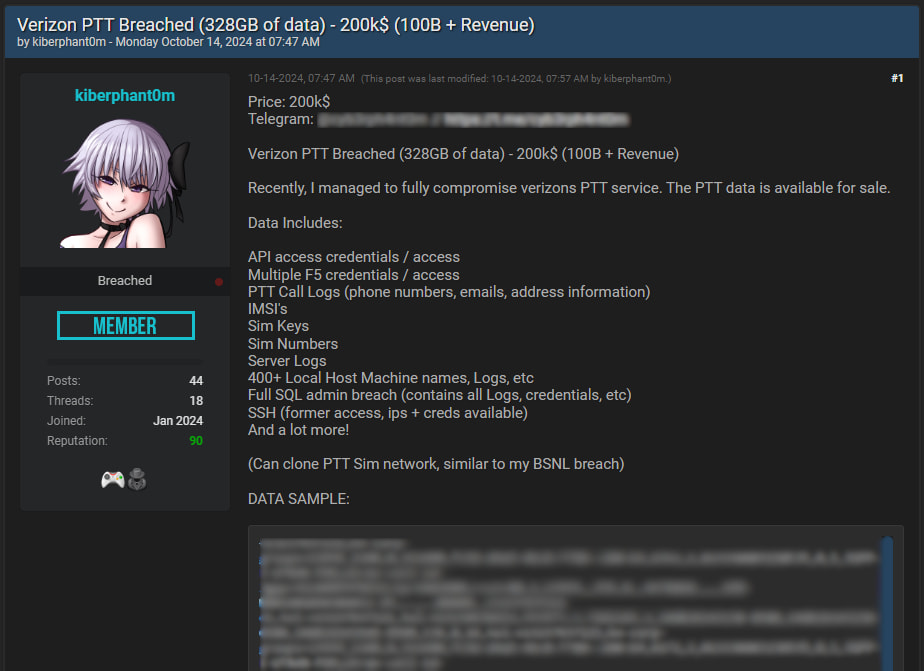Click the reputation value 90
Viewport: 924px width, 671px height.
pyautogui.click(x=196, y=441)
